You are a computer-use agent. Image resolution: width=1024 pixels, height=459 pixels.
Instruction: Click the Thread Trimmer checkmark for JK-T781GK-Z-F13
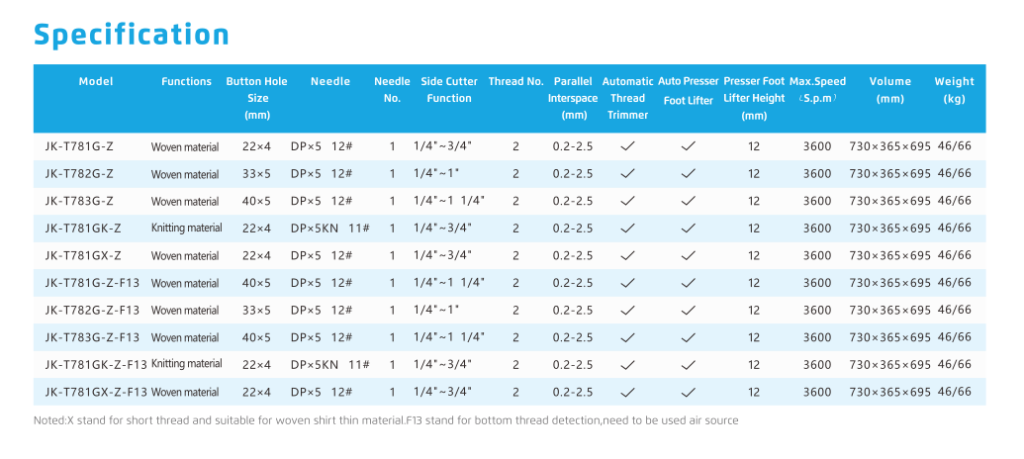(x=628, y=364)
